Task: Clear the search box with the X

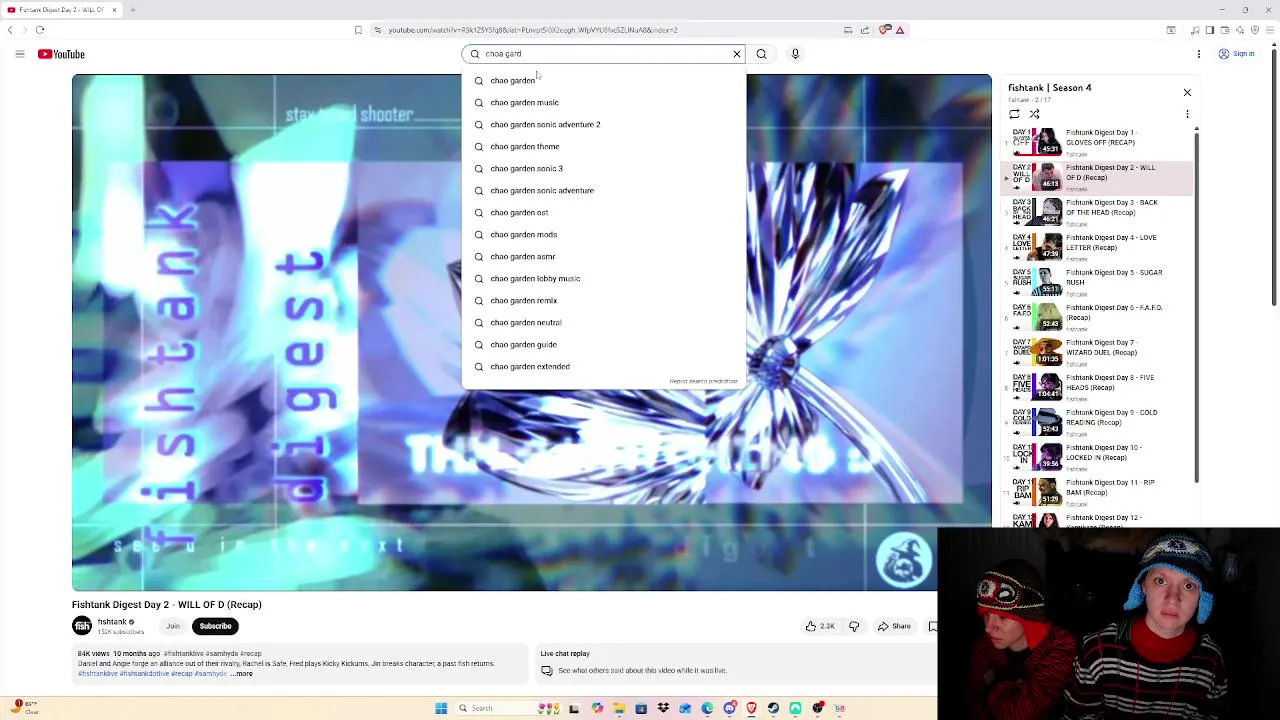Action: click(737, 54)
